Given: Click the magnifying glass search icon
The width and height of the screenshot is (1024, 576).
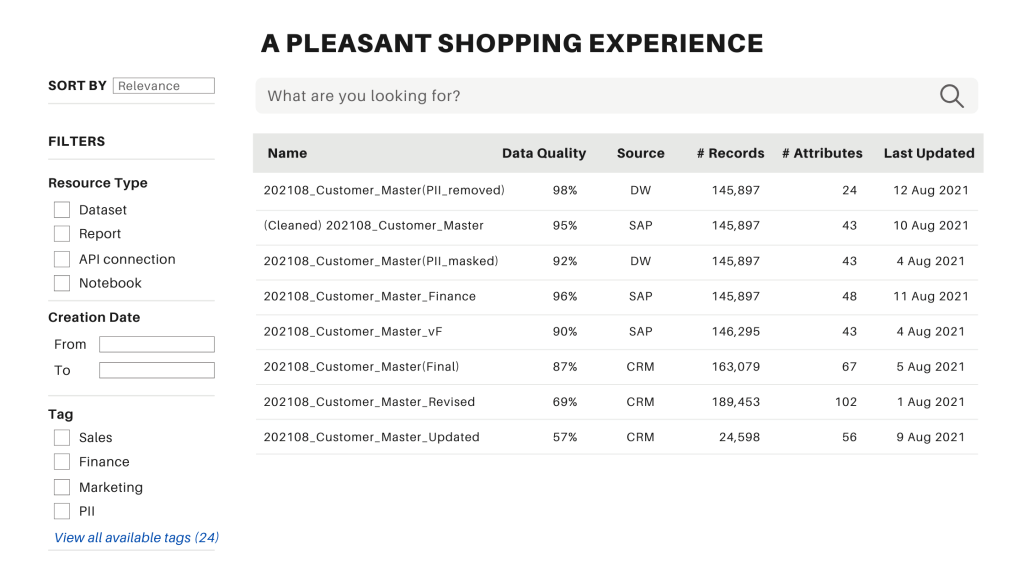Looking at the screenshot, I should (x=951, y=96).
